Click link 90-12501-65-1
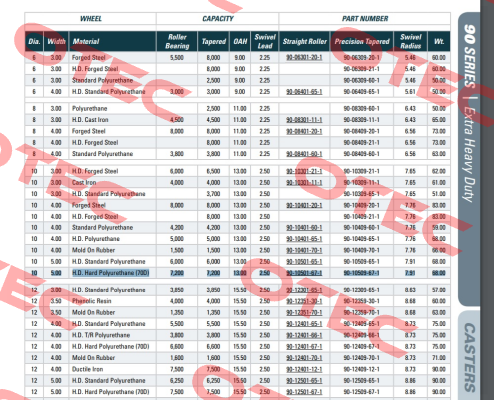 (x=304, y=381)
